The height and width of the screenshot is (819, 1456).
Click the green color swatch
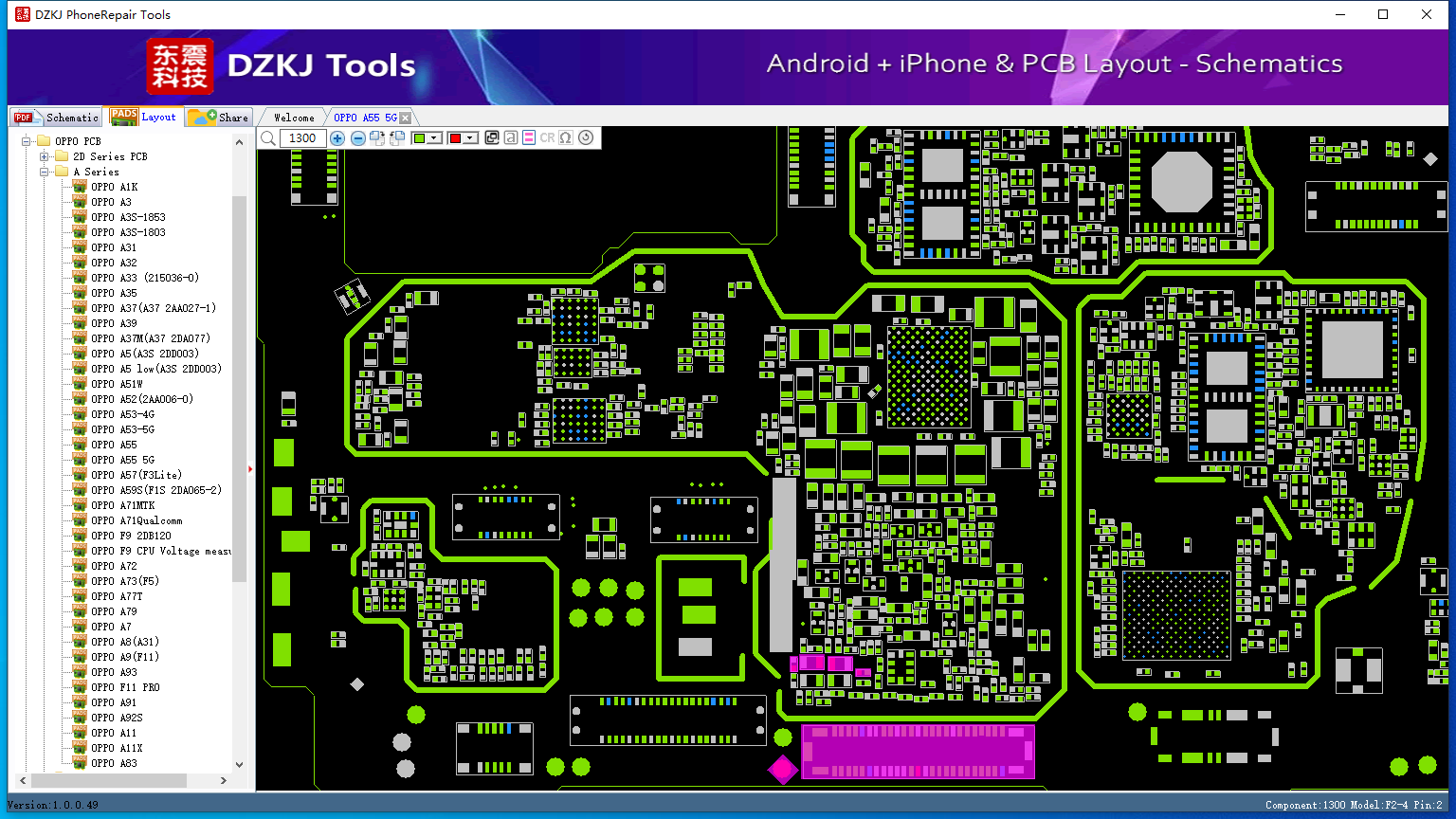[x=420, y=138]
